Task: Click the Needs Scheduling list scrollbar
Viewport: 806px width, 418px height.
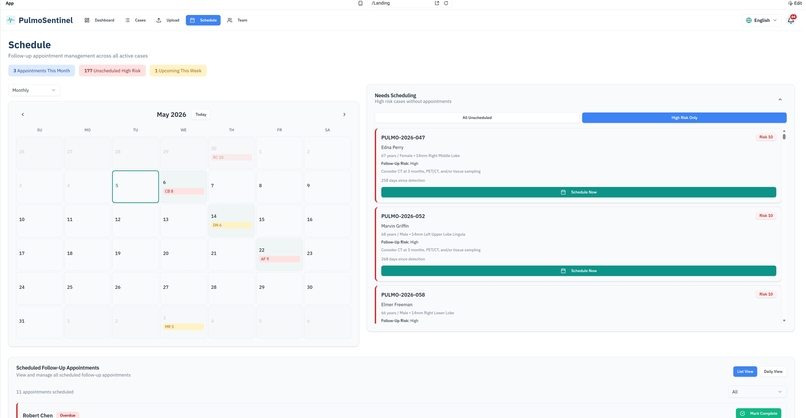Action: click(784, 136)
